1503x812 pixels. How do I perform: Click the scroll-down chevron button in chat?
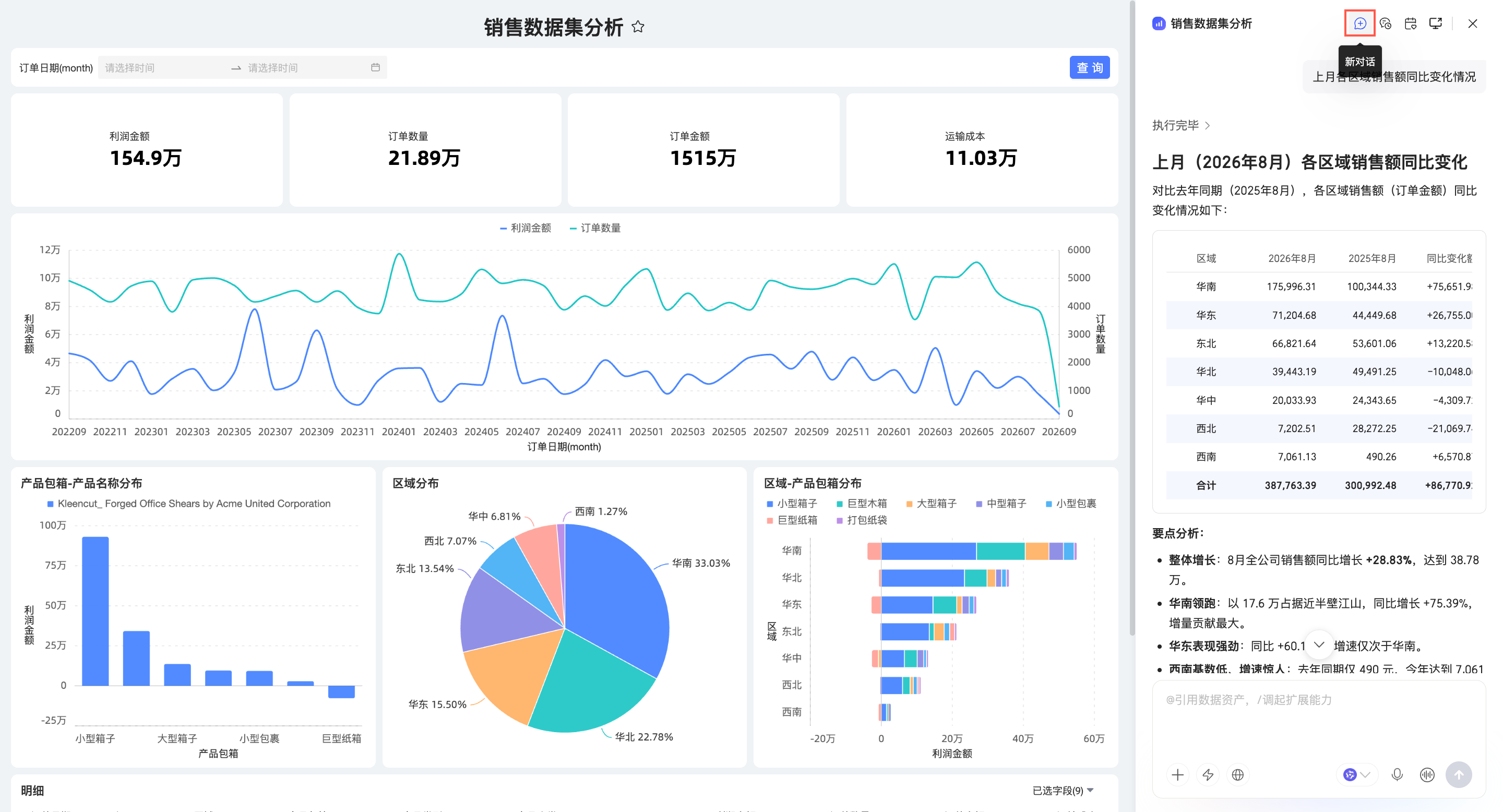[x=1319, y=644]
